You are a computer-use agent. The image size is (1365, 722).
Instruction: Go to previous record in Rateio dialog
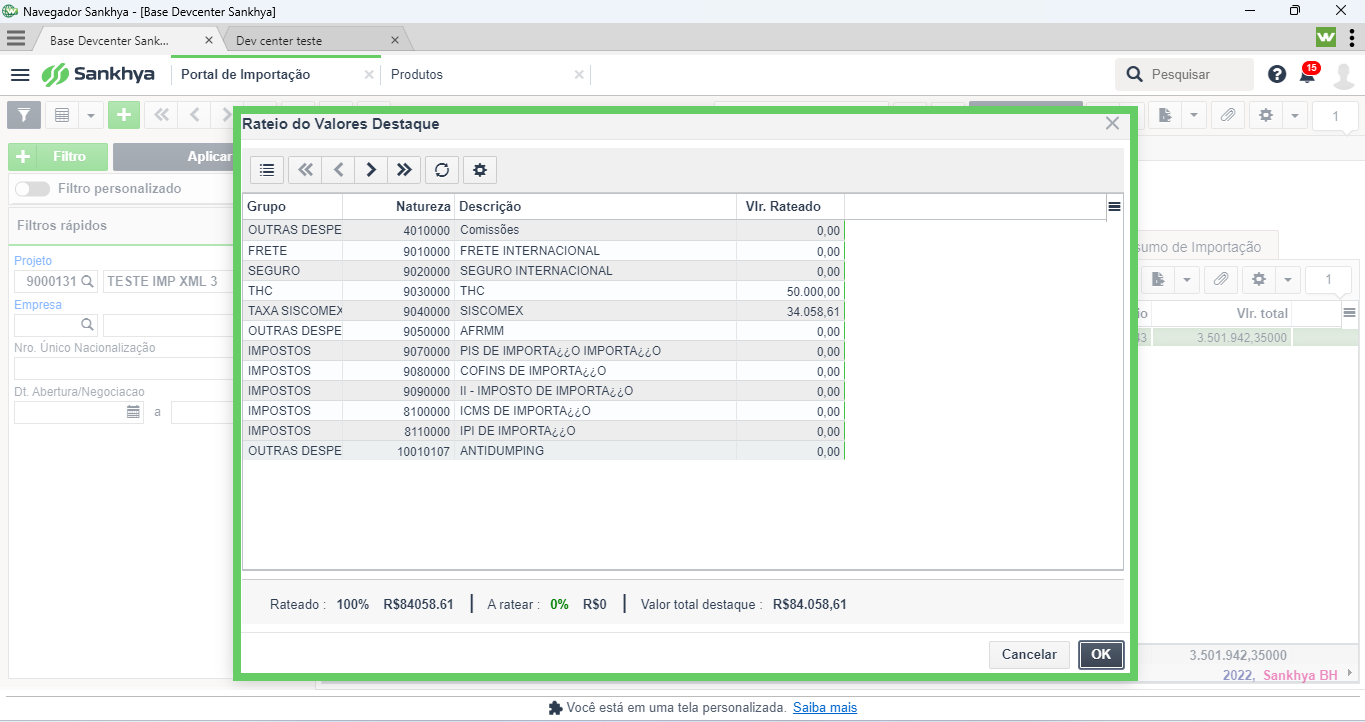pyautogui.click(x=338, y=170)
